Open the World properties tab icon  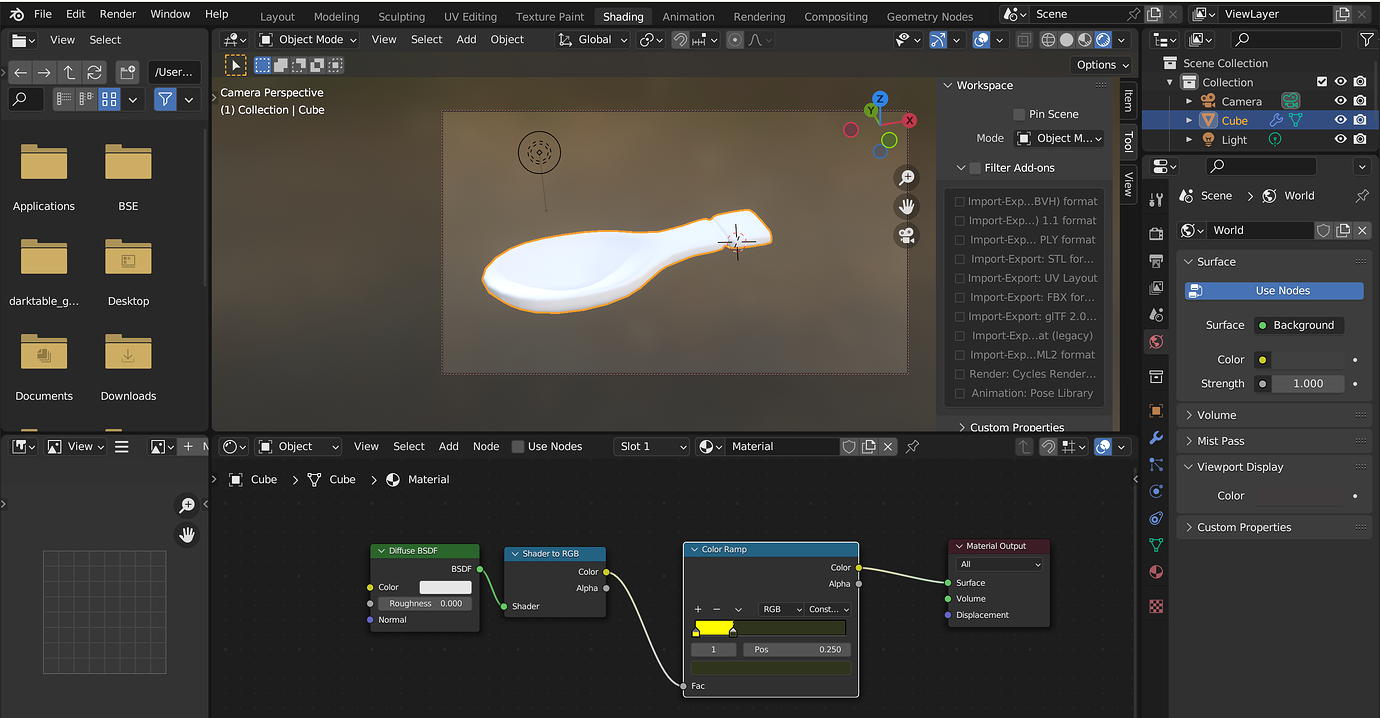click(x=1156, y=342)
